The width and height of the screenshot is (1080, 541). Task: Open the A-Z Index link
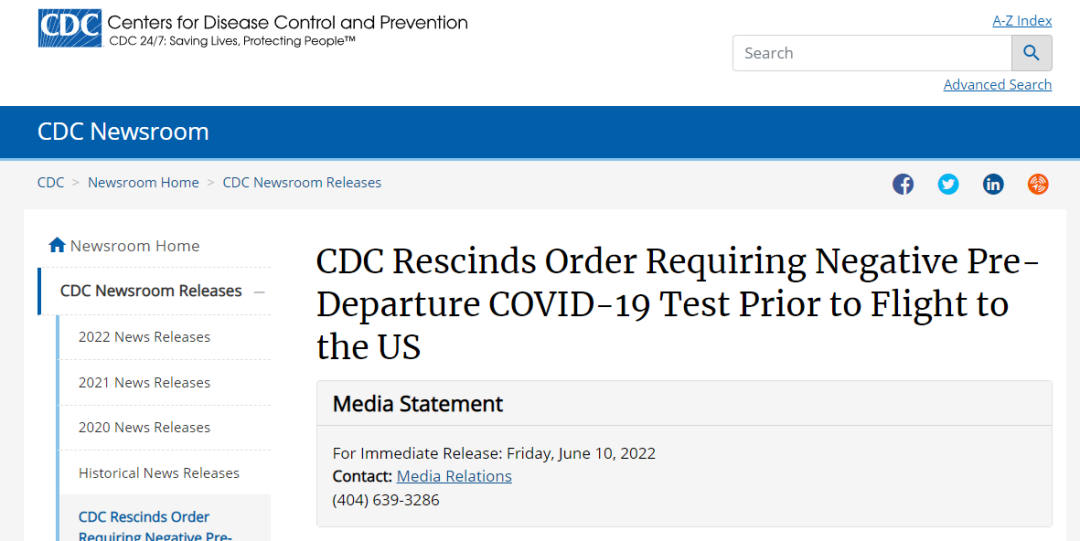pyautogui.click(x=1021, y=20)
